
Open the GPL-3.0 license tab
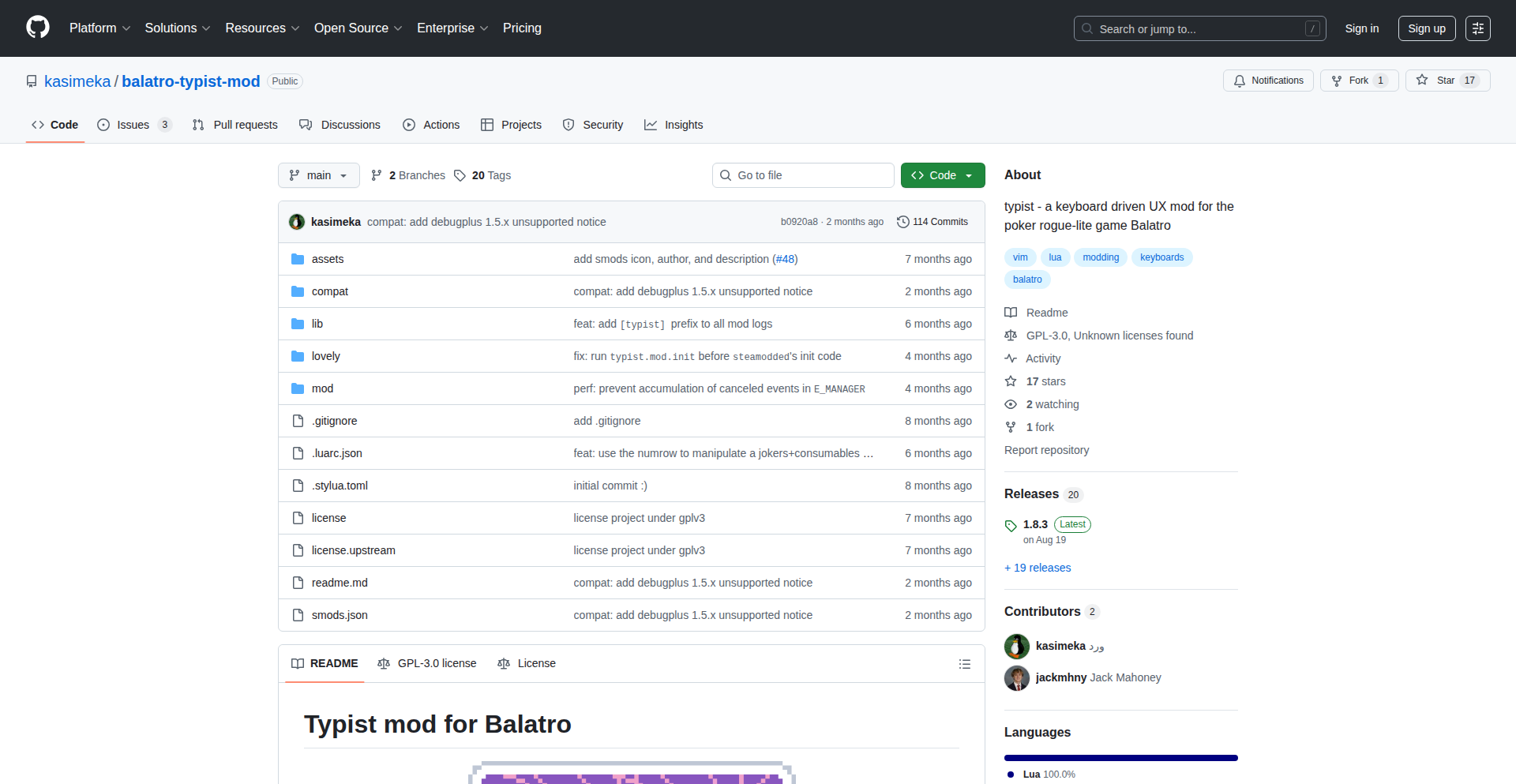[427, 664]
